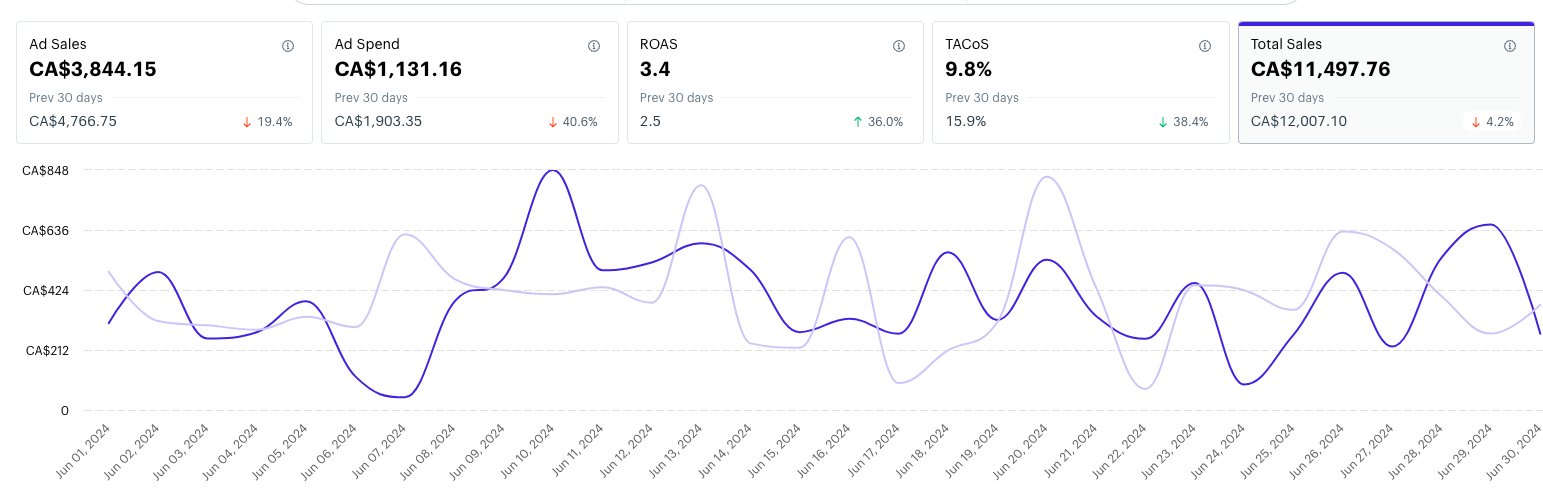Click Ad Sales down arrow trend icon
The height and width of the screenshot is (498, 1543).
246,122
